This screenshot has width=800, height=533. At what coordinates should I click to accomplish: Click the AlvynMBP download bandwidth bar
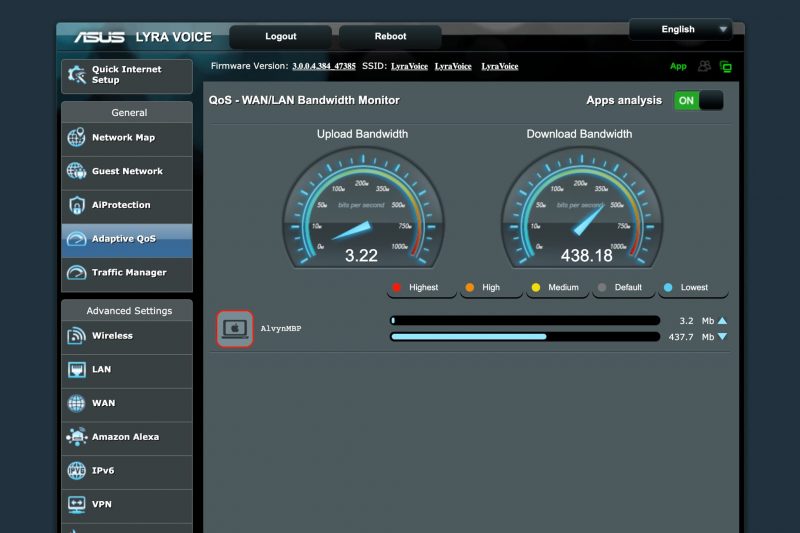pyautogui.click(x=525, y=337)
